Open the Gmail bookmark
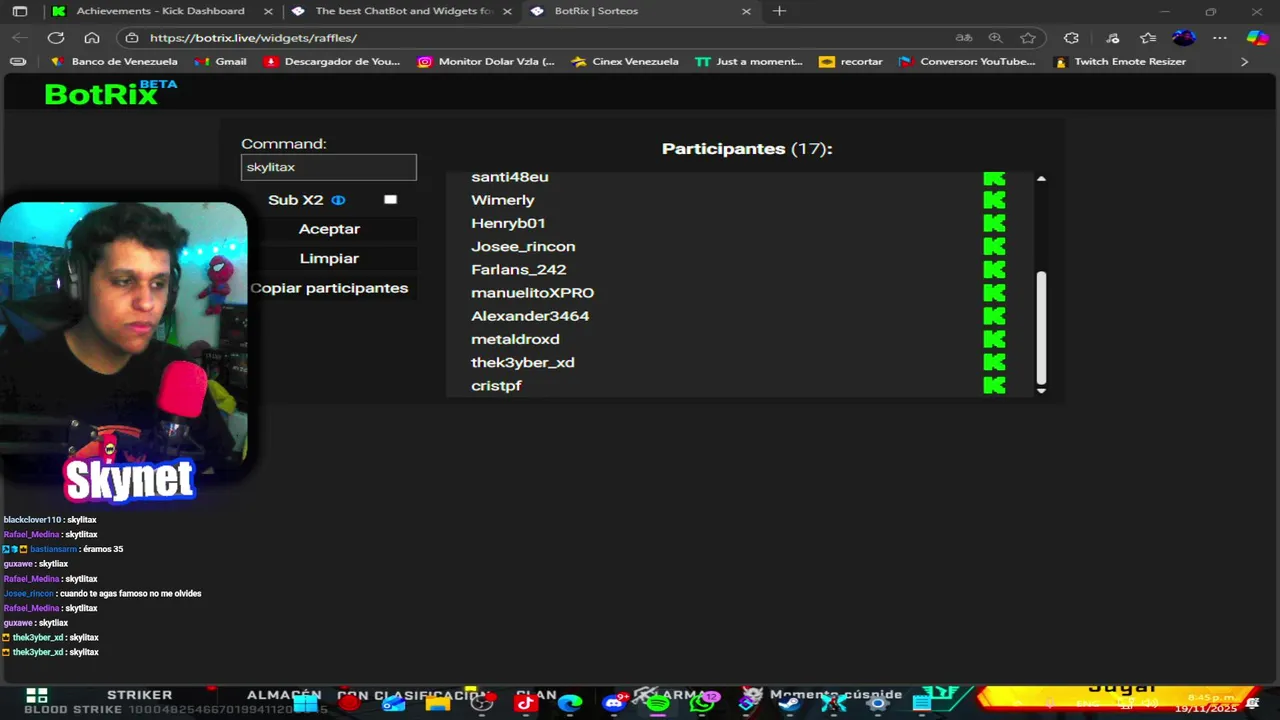Viewport: 1280px width, 720px height. pos(220,62)
